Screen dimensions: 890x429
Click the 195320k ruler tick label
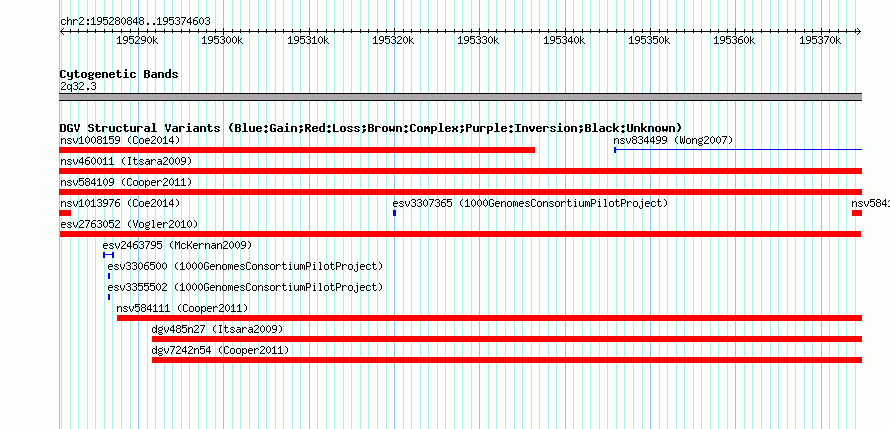pyautogui.click(x=393, y=40)
